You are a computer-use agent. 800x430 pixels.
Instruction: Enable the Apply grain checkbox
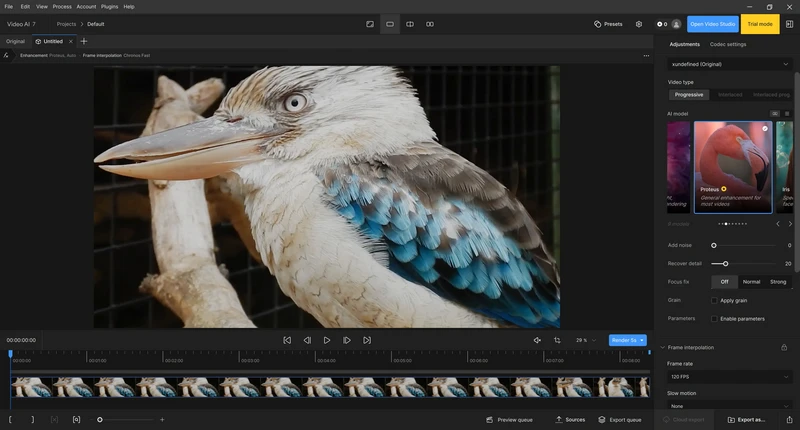point(714,300)
